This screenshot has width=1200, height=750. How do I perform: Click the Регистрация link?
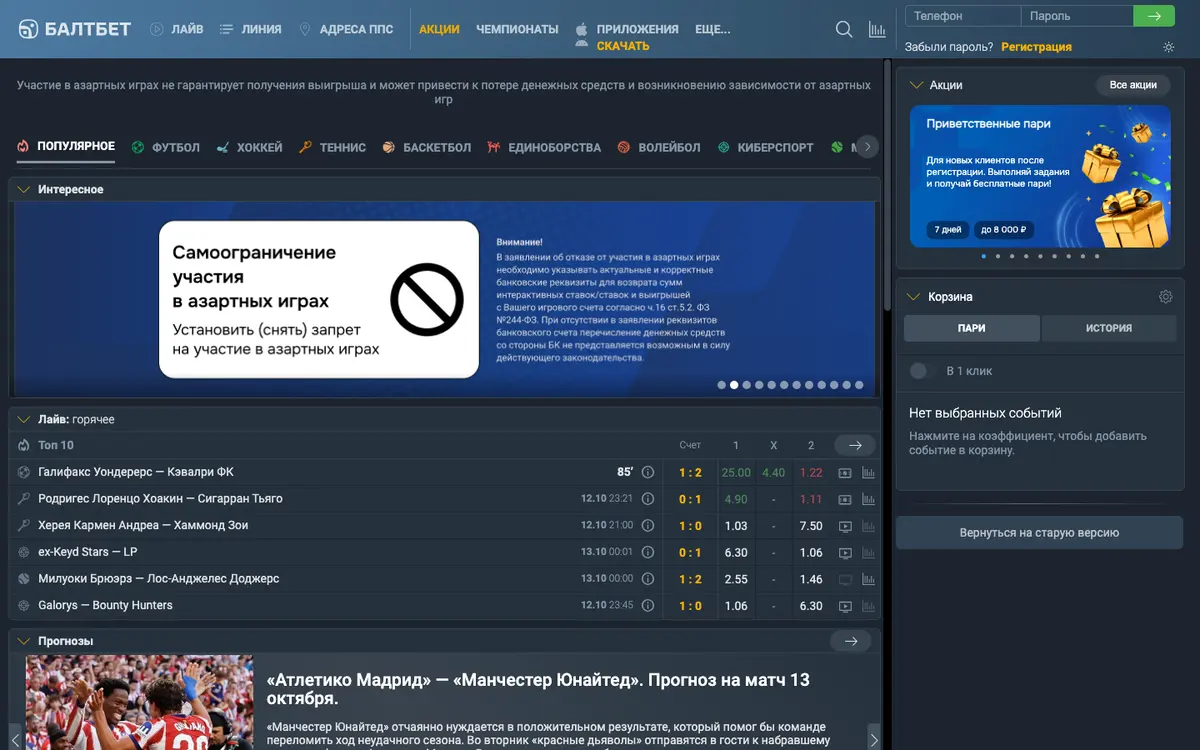click(1036, 47)
